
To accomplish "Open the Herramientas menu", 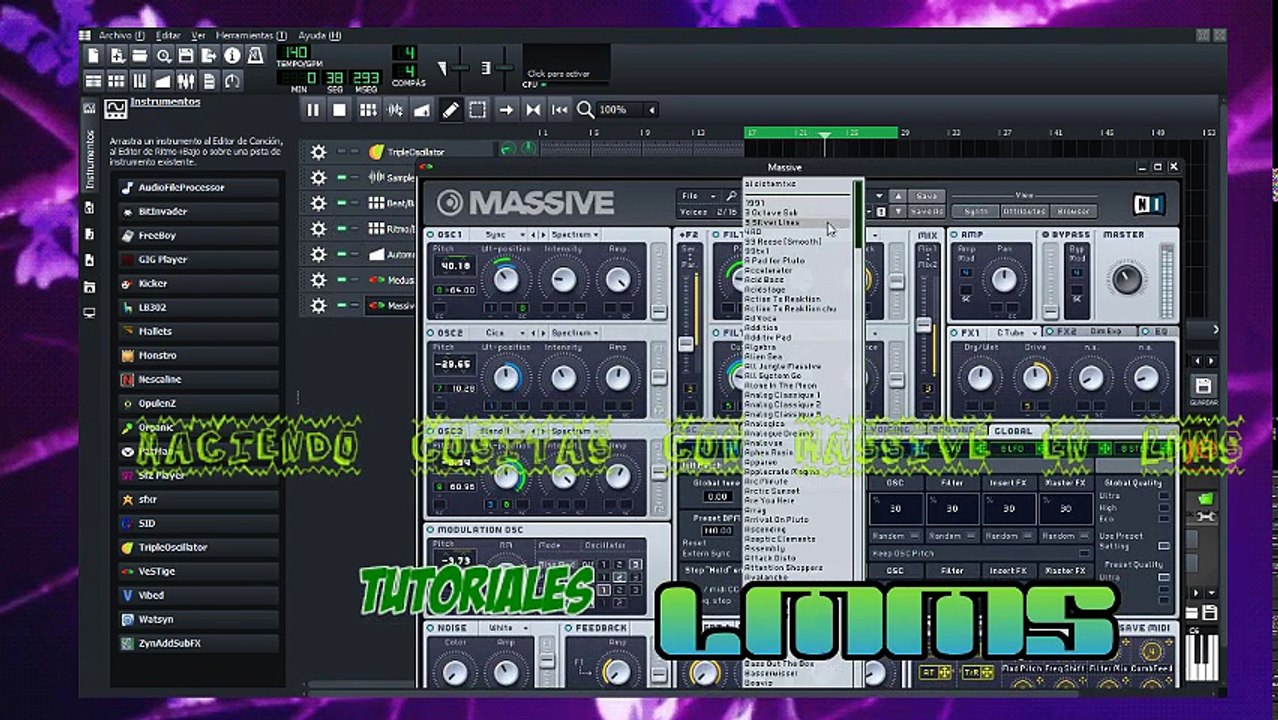I will (x=250, y=35).
